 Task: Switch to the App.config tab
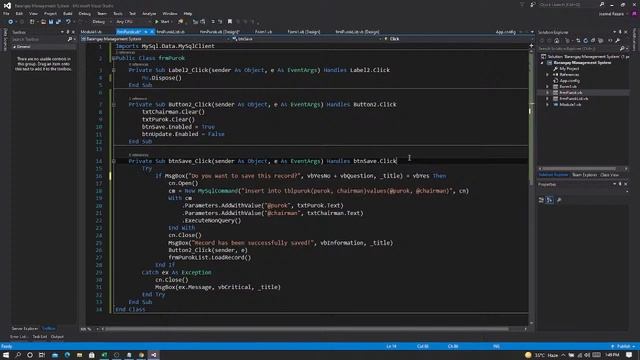pos(505,32)
